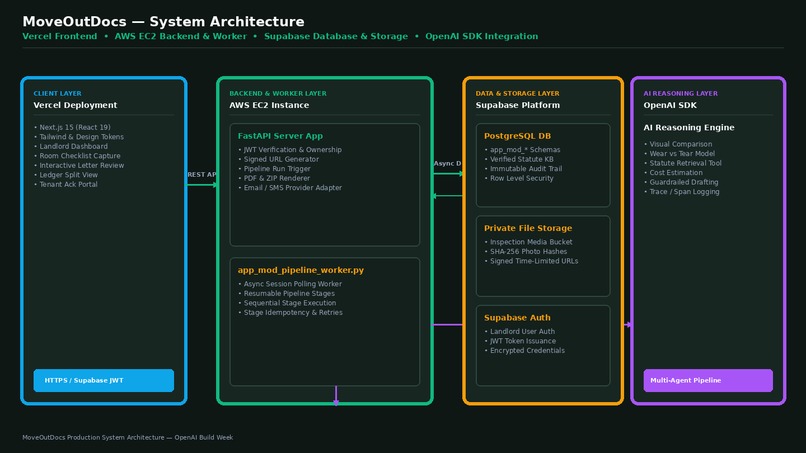Click the Multi-Agent Pipeline badge
Viewport: 806px width, 453px height.
click(x=708, y=380)
